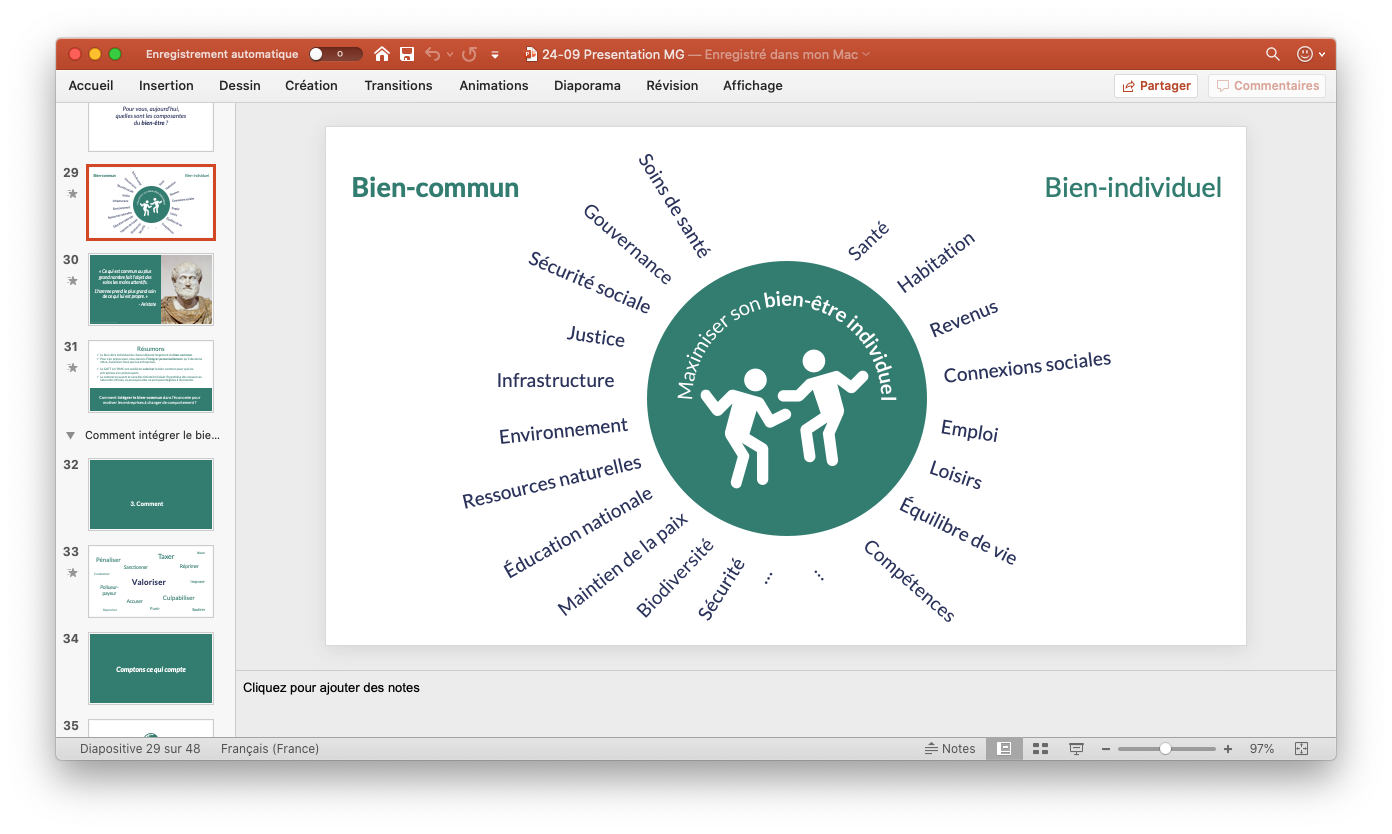This screenshot has height=834, width=1392.
Task: Select the 'Loisirs' text on slide
Action: 956,474
